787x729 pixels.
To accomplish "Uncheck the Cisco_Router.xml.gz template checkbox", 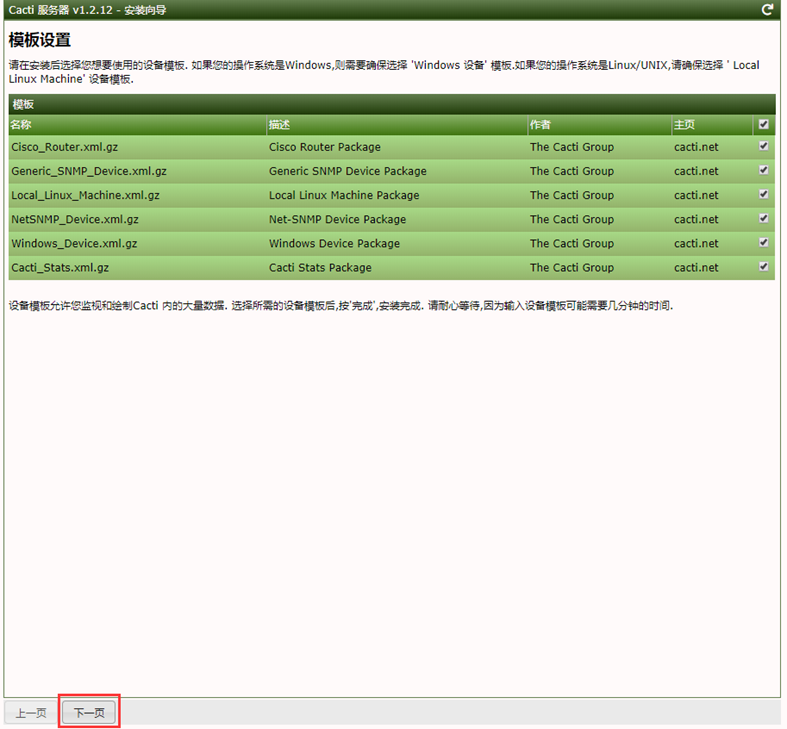I will tap(763, 146).
